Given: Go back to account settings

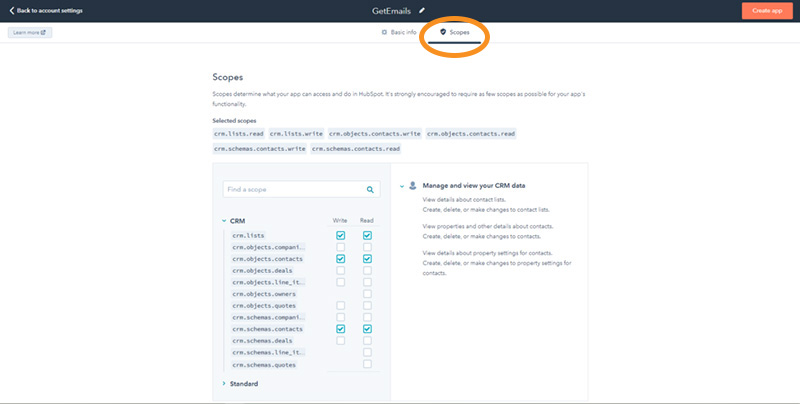Looking at the screenshot, I should (46, 10).
